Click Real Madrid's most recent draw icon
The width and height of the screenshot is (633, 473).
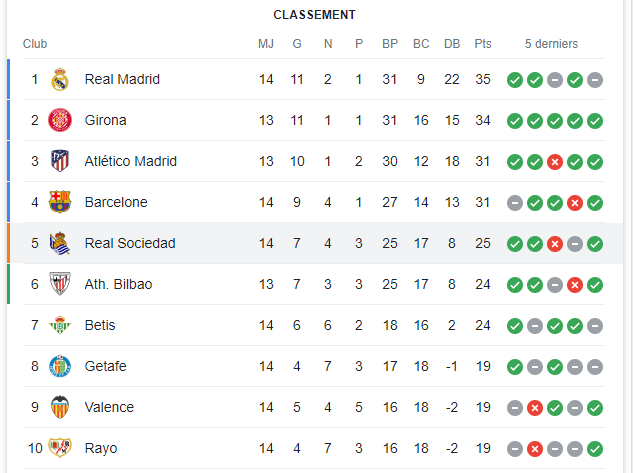tap(594, 79)
